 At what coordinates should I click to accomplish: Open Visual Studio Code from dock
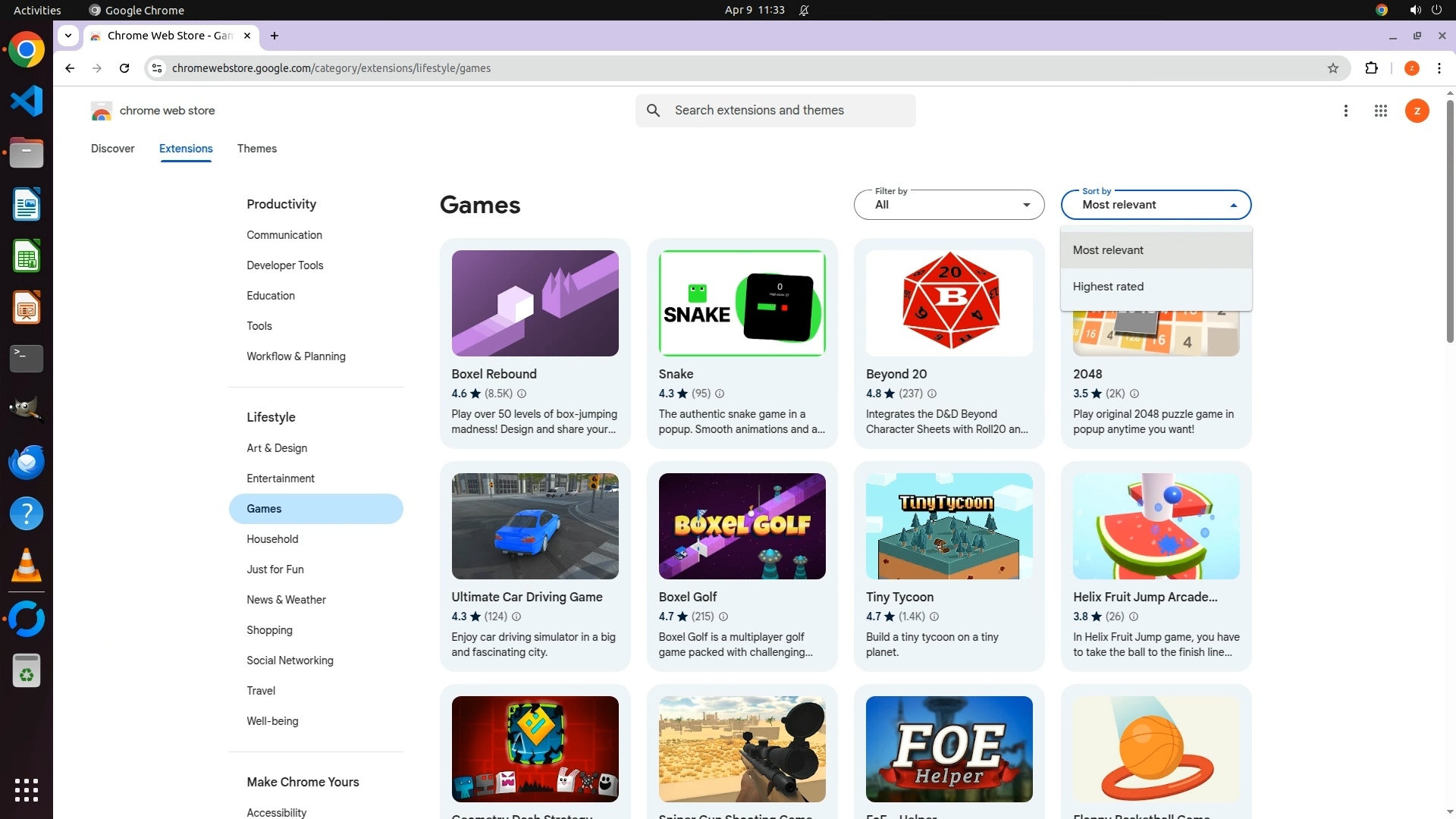(x=27, y=101)
